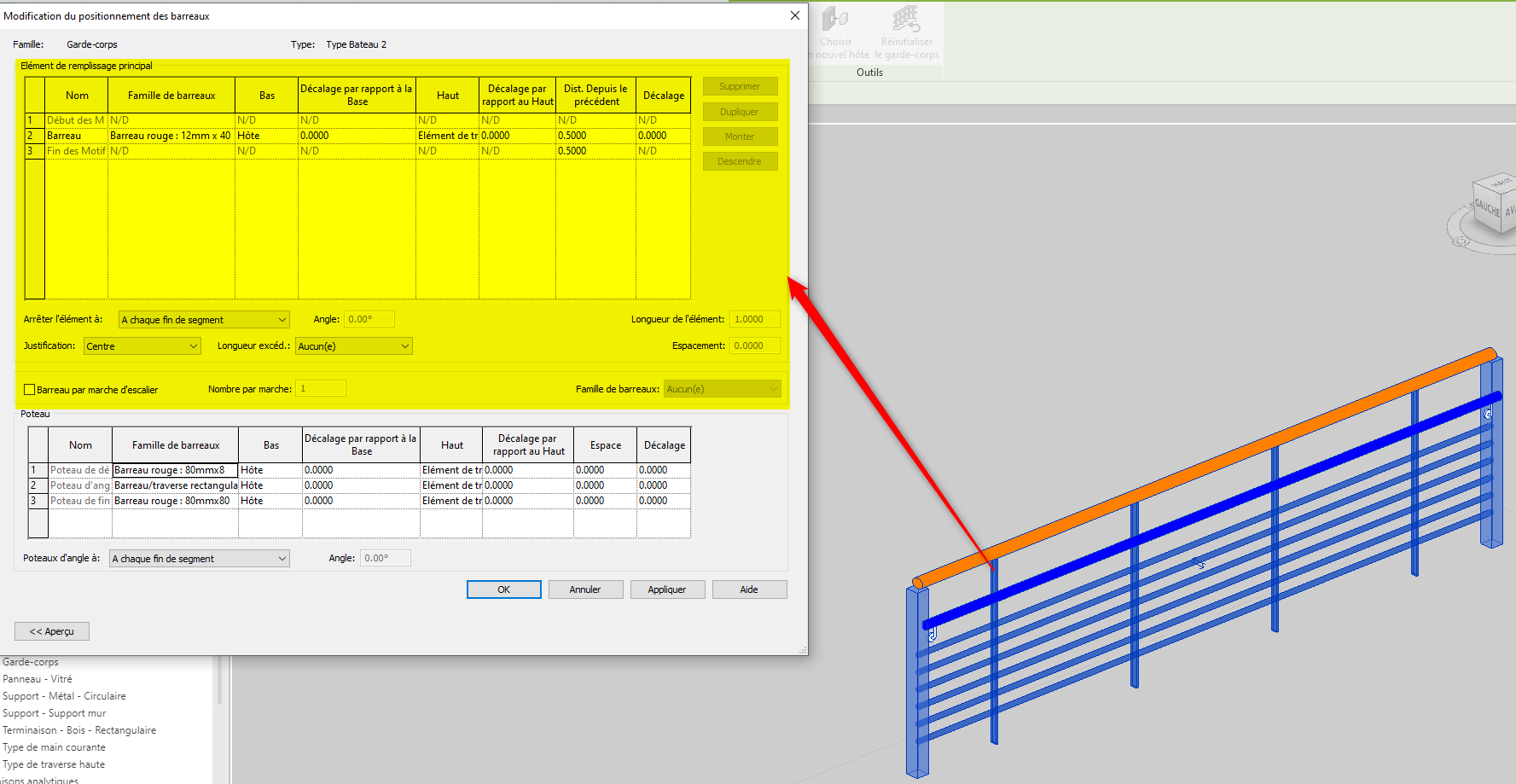Image resolution: width=1516 pixels, height=784 pixels.
Task: Click the '<< Aperçu' button
Action: click(52, 631)
